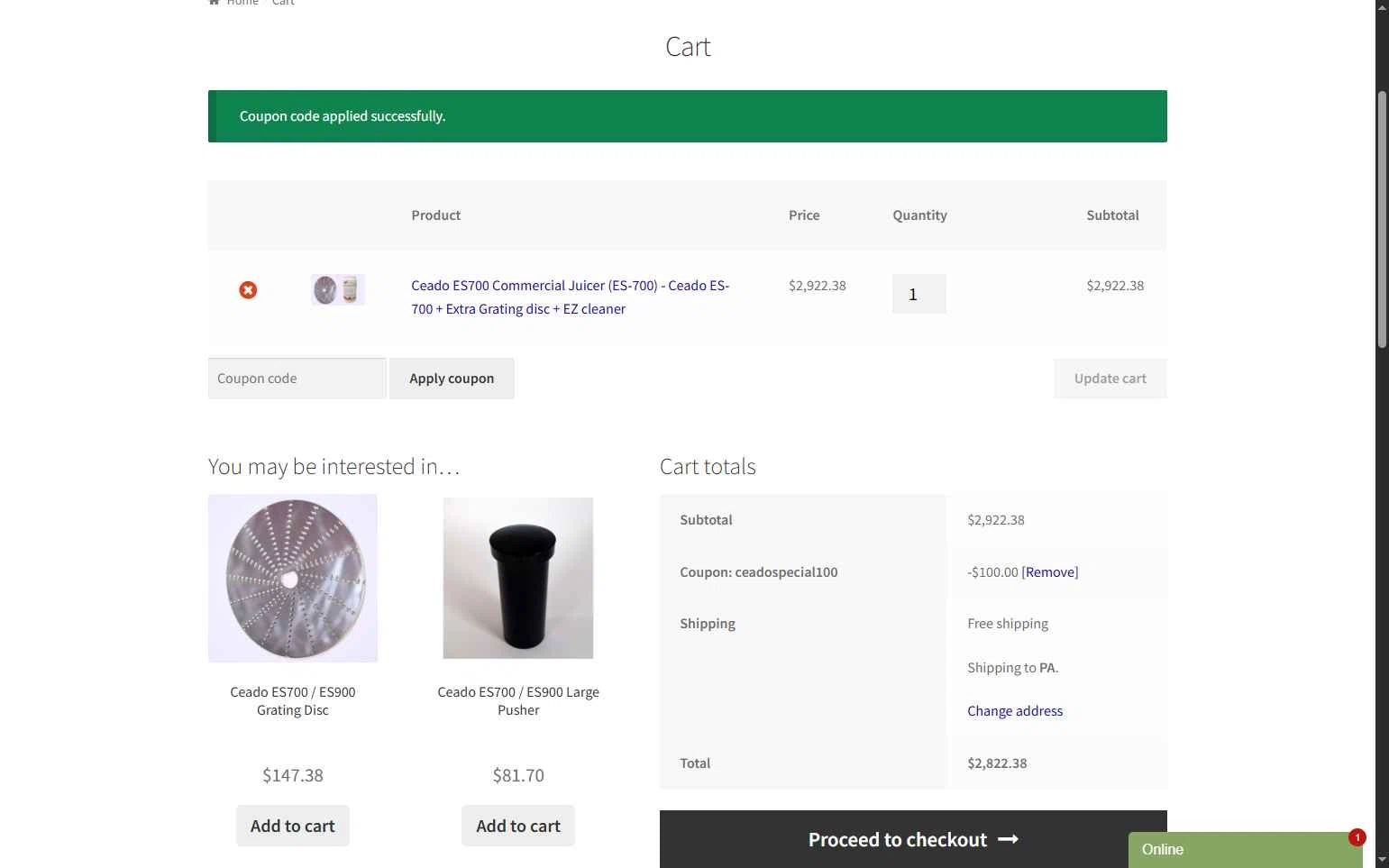Select the $147.38 Grating Disc price
This screenshot has height=868, width=1389.
coord(293,775)
